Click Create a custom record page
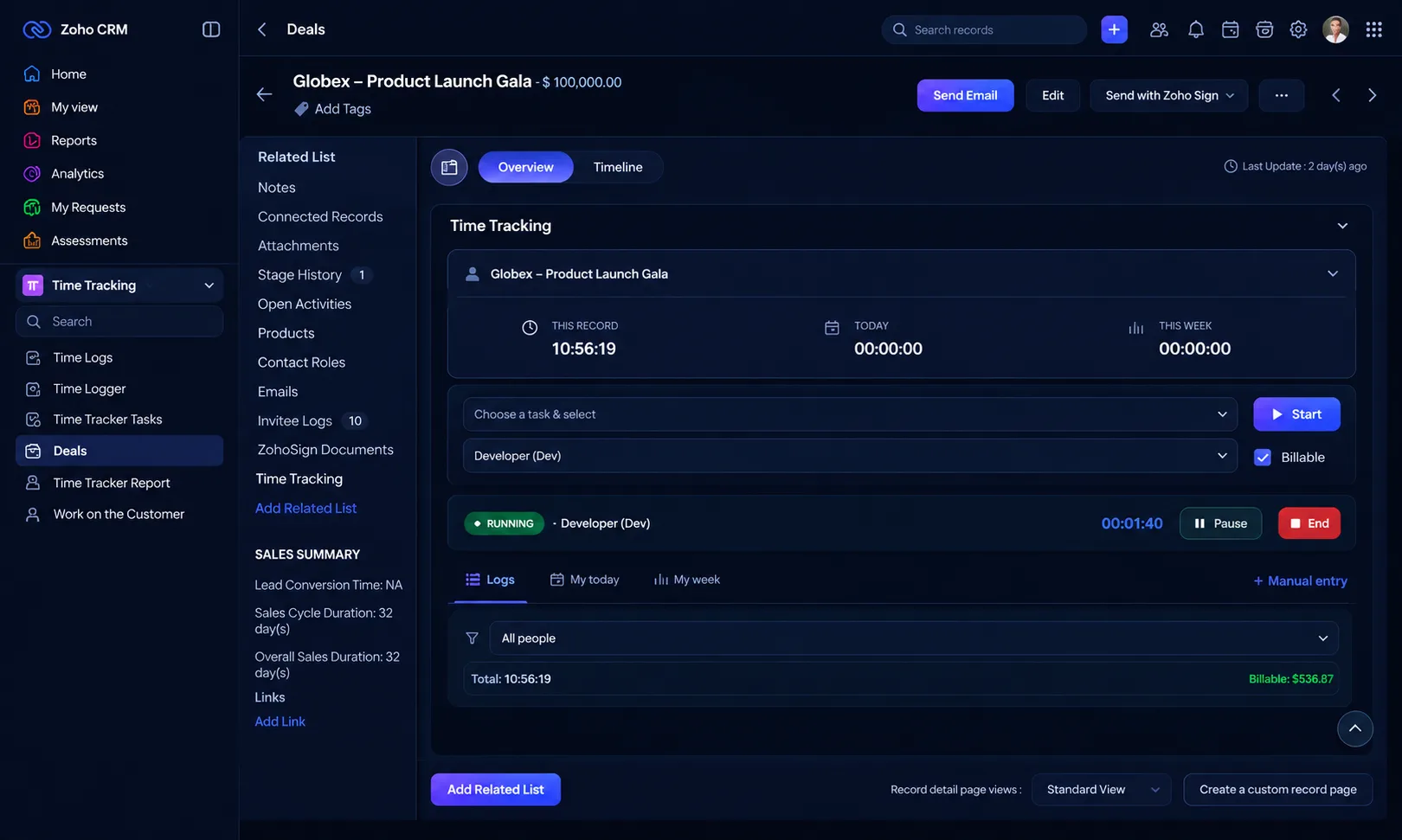This screenshot has height=840, width=1402. tap(1278, 790)
